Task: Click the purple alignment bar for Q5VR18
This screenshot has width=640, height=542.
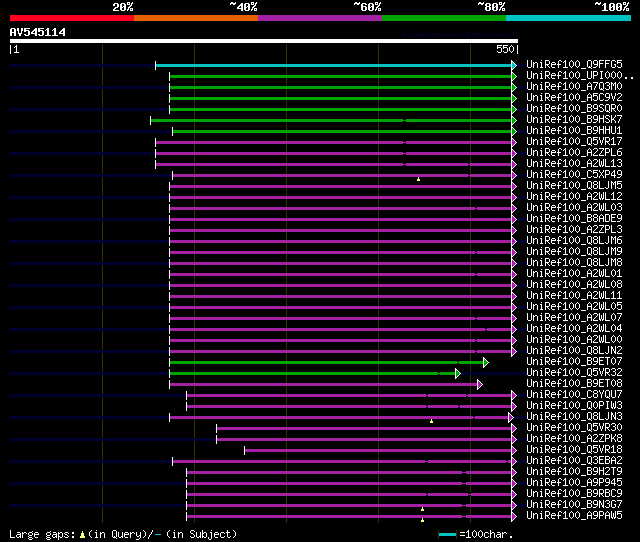Action: point(378,451)
